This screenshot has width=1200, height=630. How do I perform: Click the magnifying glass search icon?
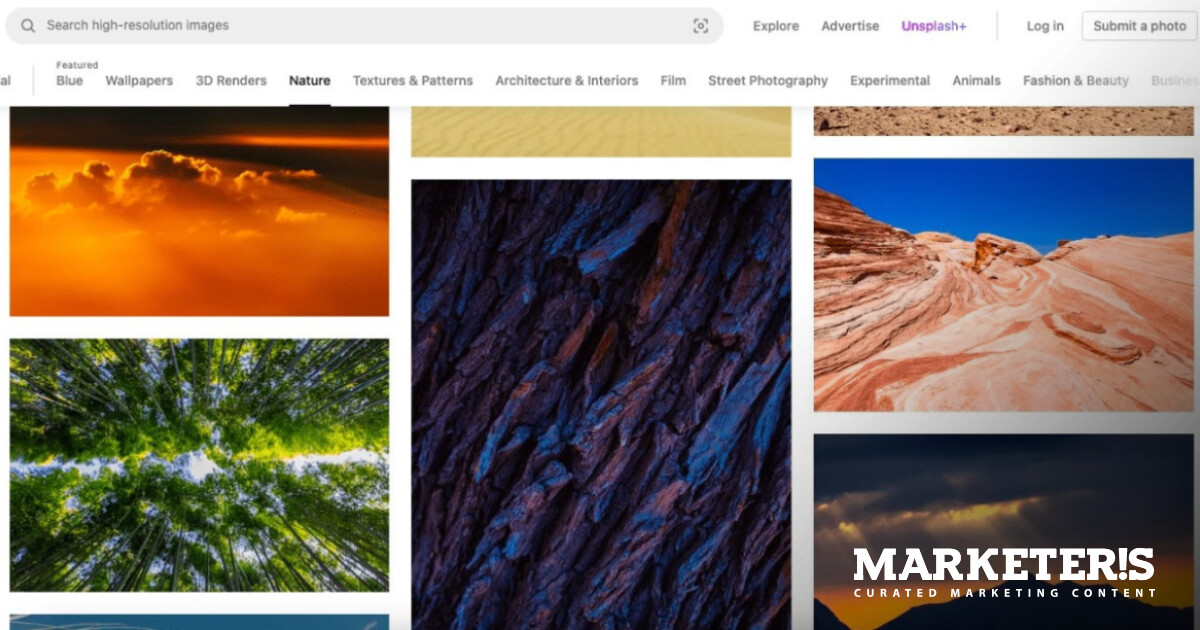[28, 26]
